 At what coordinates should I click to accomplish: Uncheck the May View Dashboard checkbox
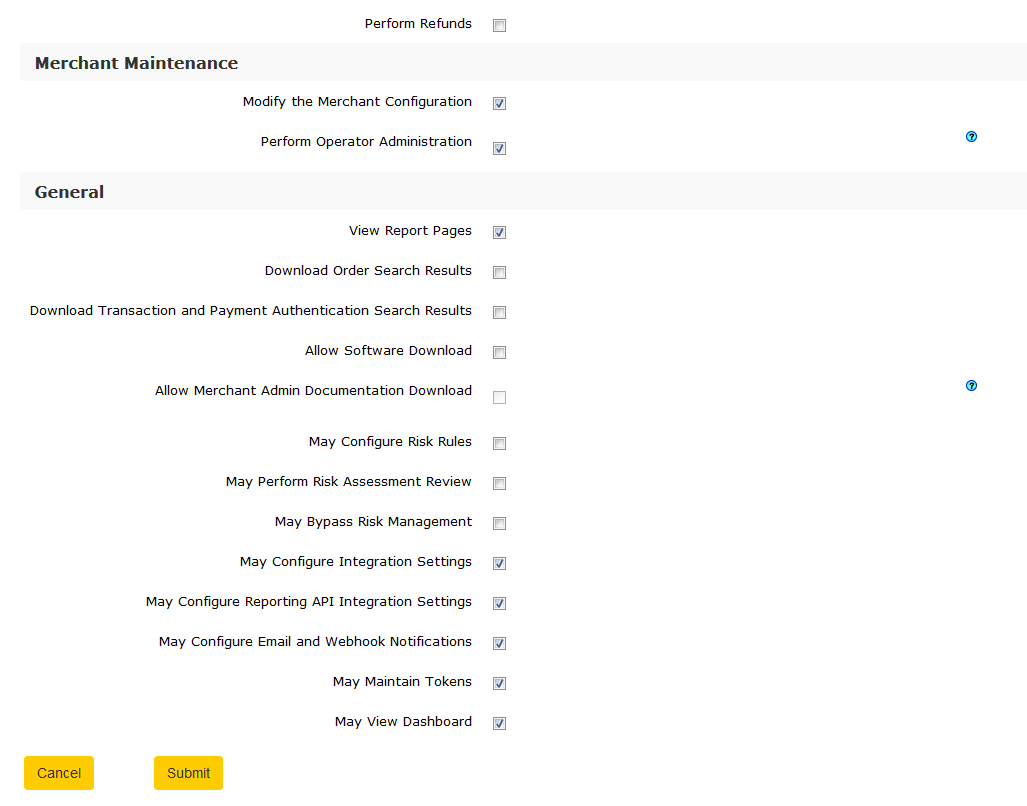coord(499,724)
